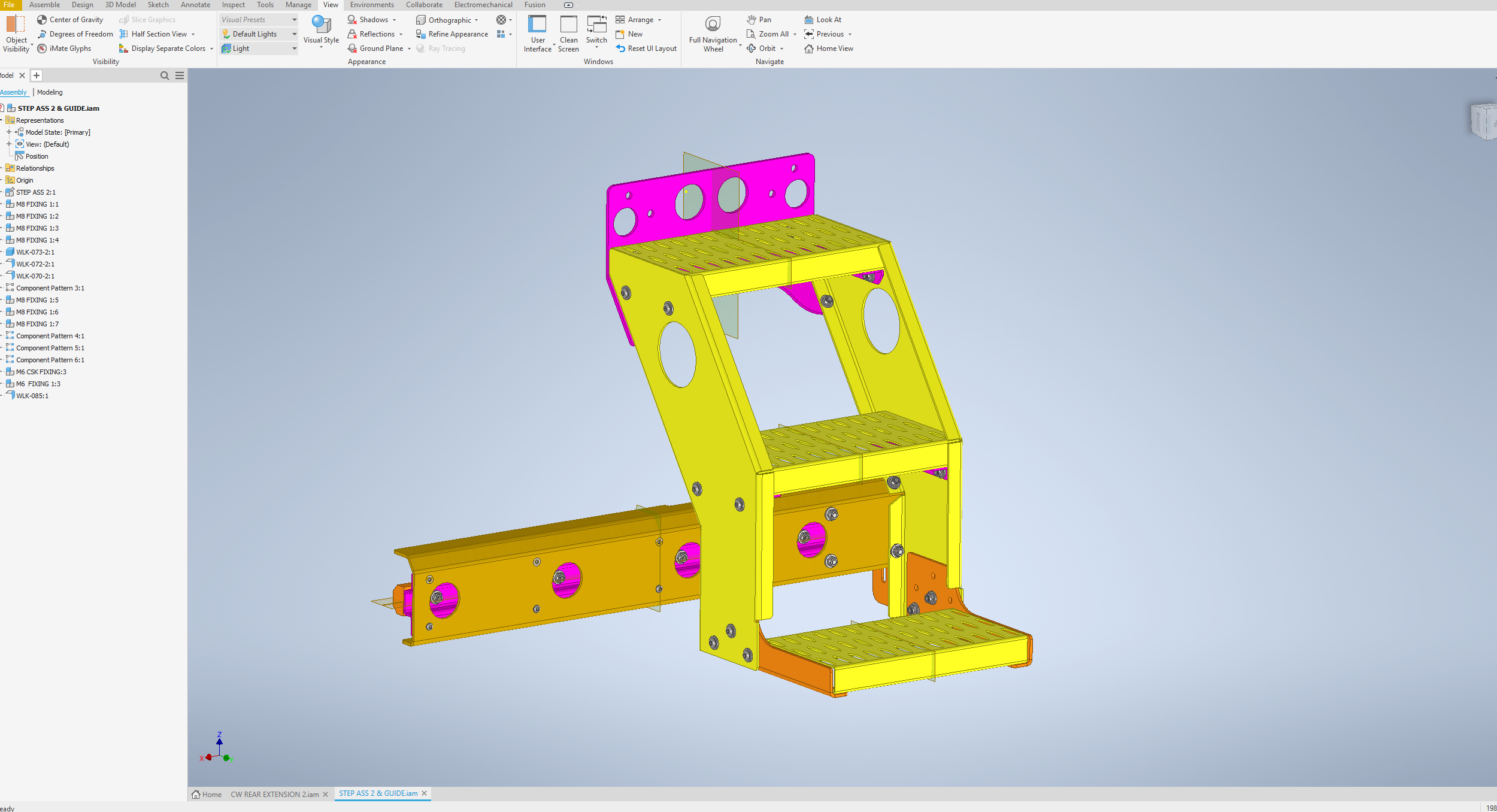Expand the Model State node
The height and width of the screenshot is (812, 1497).
9,132
